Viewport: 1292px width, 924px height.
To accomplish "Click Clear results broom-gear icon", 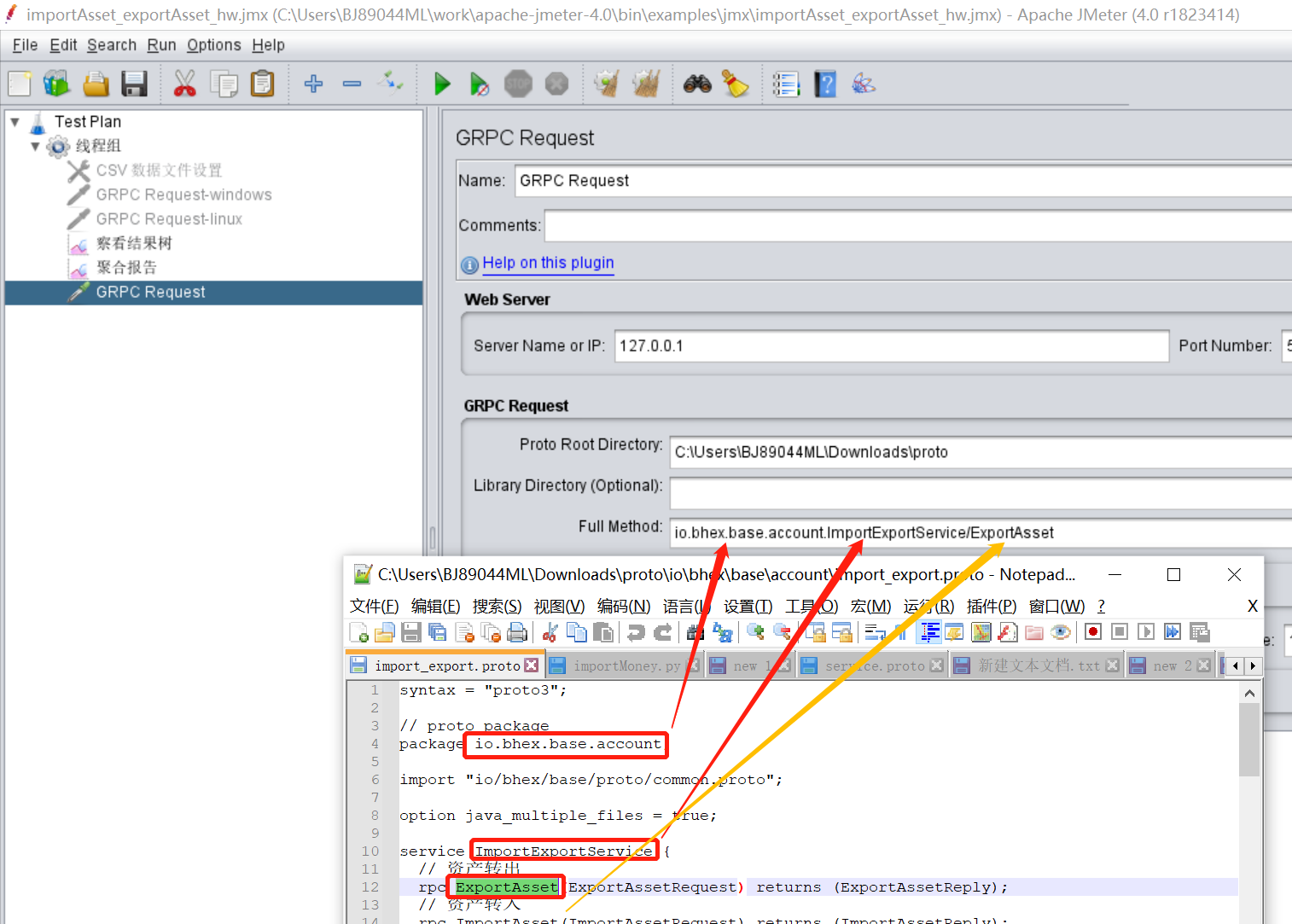I will point(607,84).
